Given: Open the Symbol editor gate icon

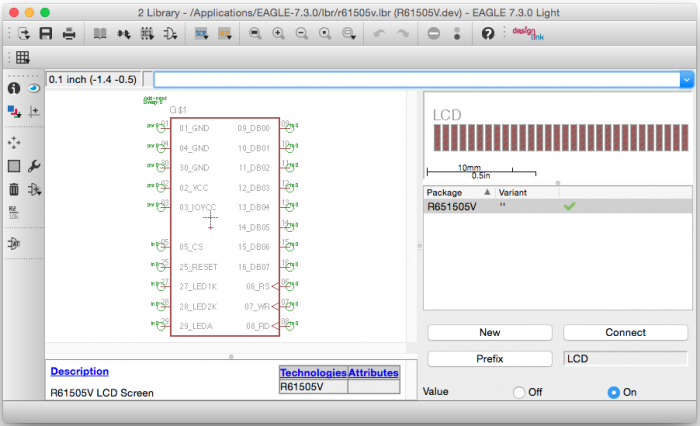Looking at the screenshot, I should click(170, 33).
